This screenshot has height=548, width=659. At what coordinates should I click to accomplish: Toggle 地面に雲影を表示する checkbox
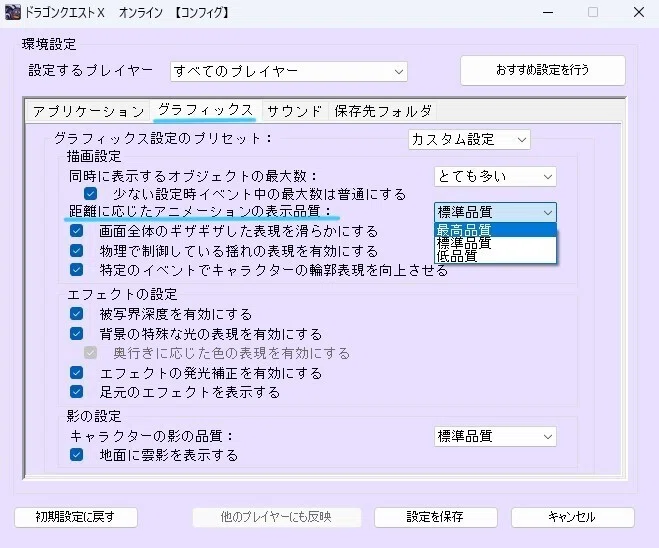(x=76, y=455)
